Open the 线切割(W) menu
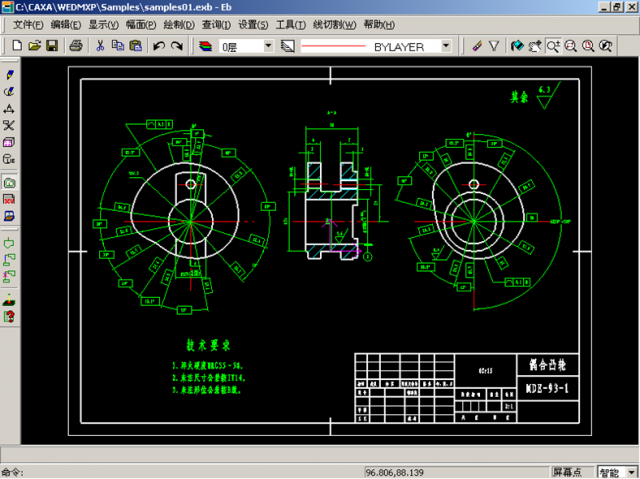Viewport: 640px width, 479px height. [334, 24]
